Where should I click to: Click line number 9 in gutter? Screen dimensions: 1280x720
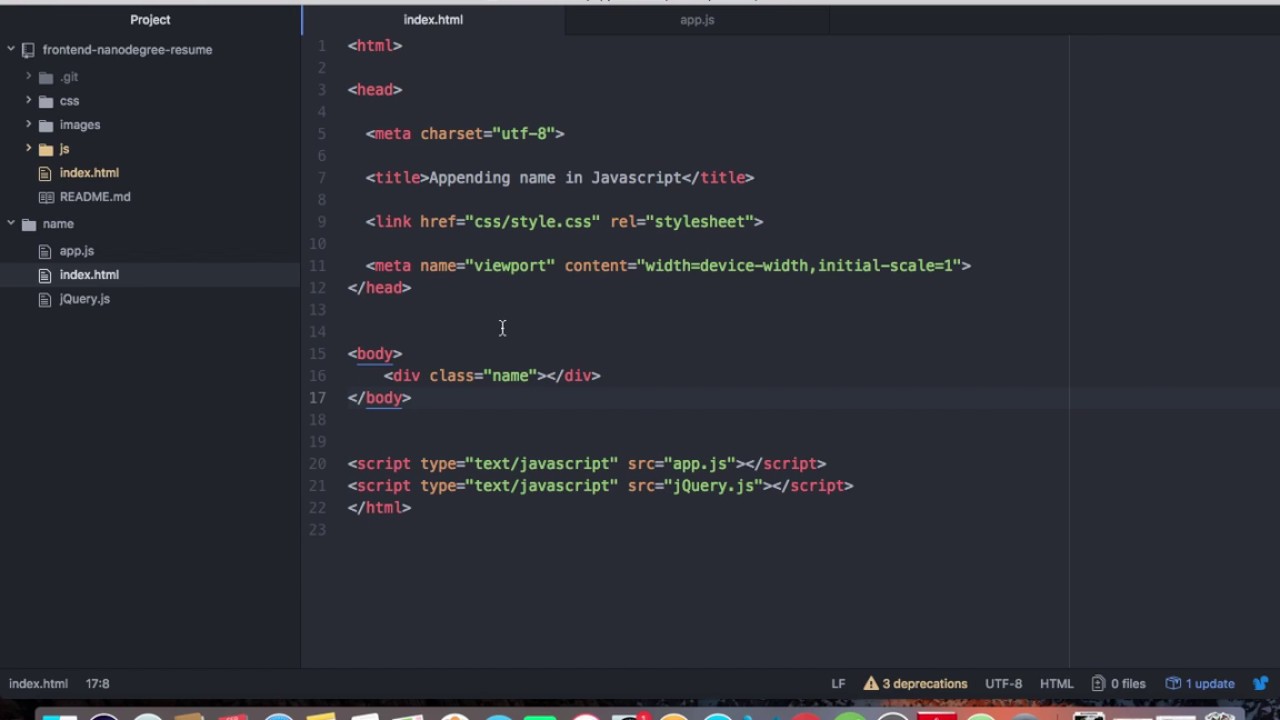point(322,222)
